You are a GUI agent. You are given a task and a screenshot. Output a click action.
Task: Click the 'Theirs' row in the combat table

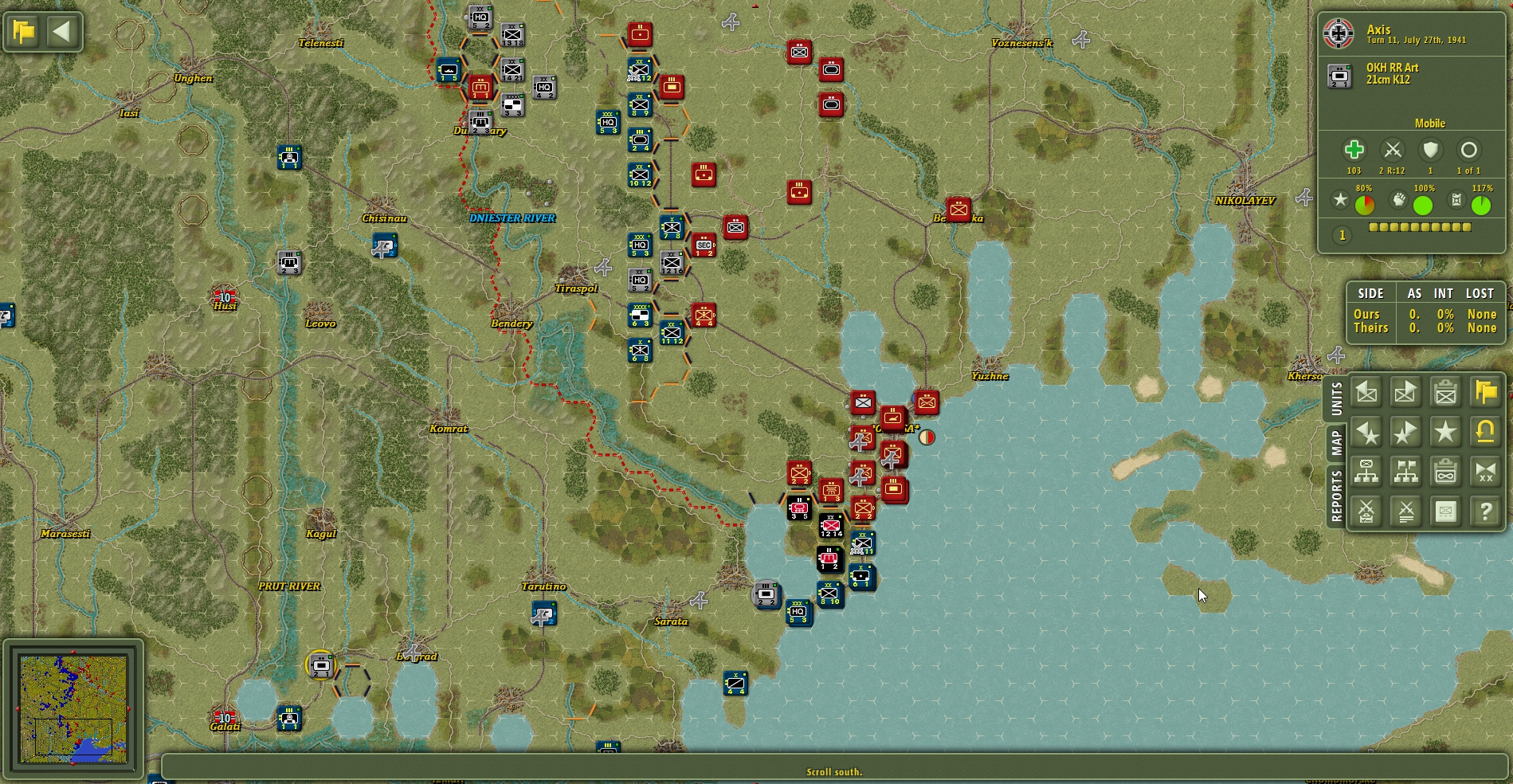click(1425, 327)
